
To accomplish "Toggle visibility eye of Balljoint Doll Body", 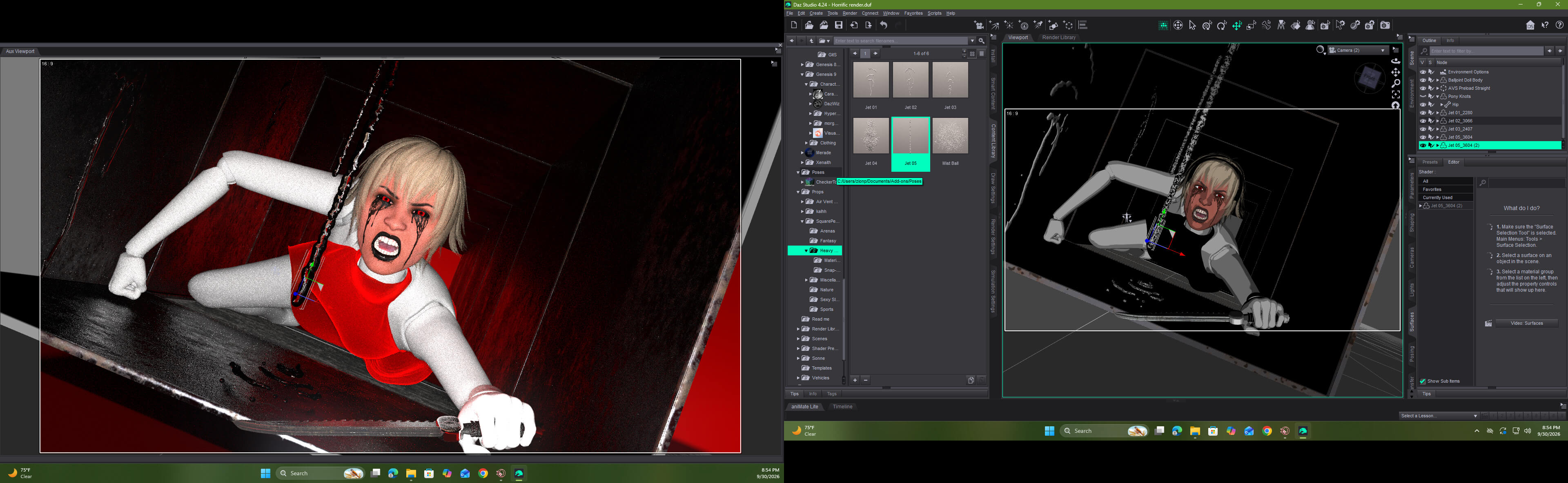I will pyautogui.click(x=1423, y=80).
